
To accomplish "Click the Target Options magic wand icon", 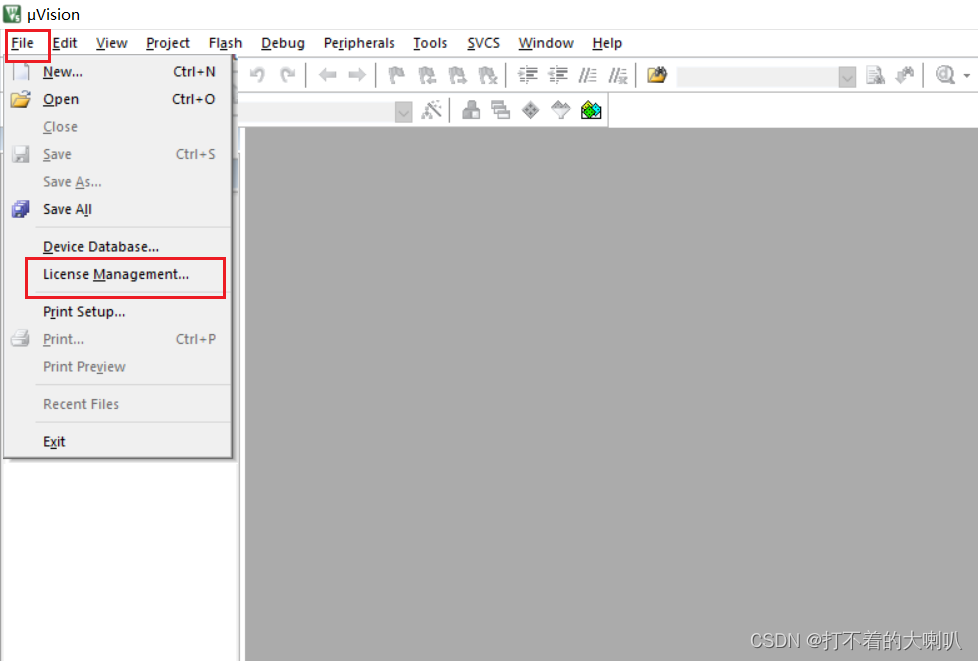I will coord(432,110).
